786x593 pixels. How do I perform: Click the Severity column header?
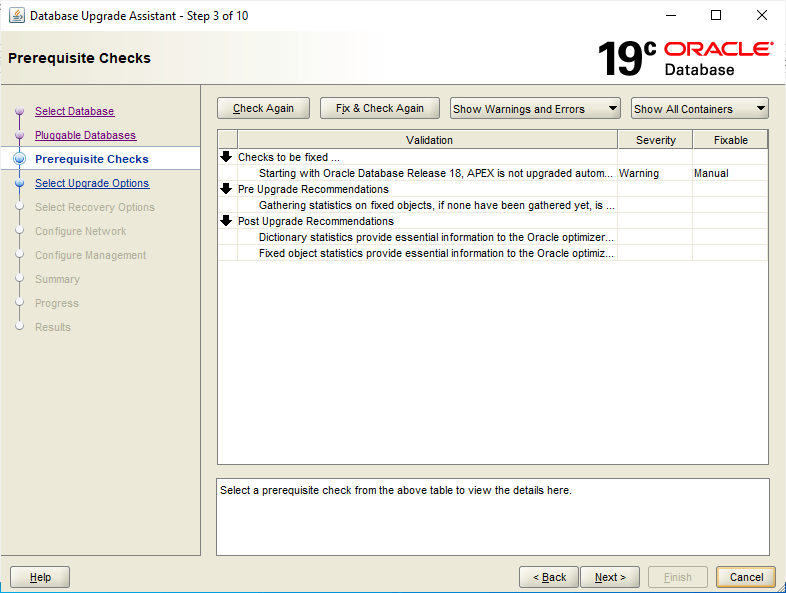coord(655,140)
